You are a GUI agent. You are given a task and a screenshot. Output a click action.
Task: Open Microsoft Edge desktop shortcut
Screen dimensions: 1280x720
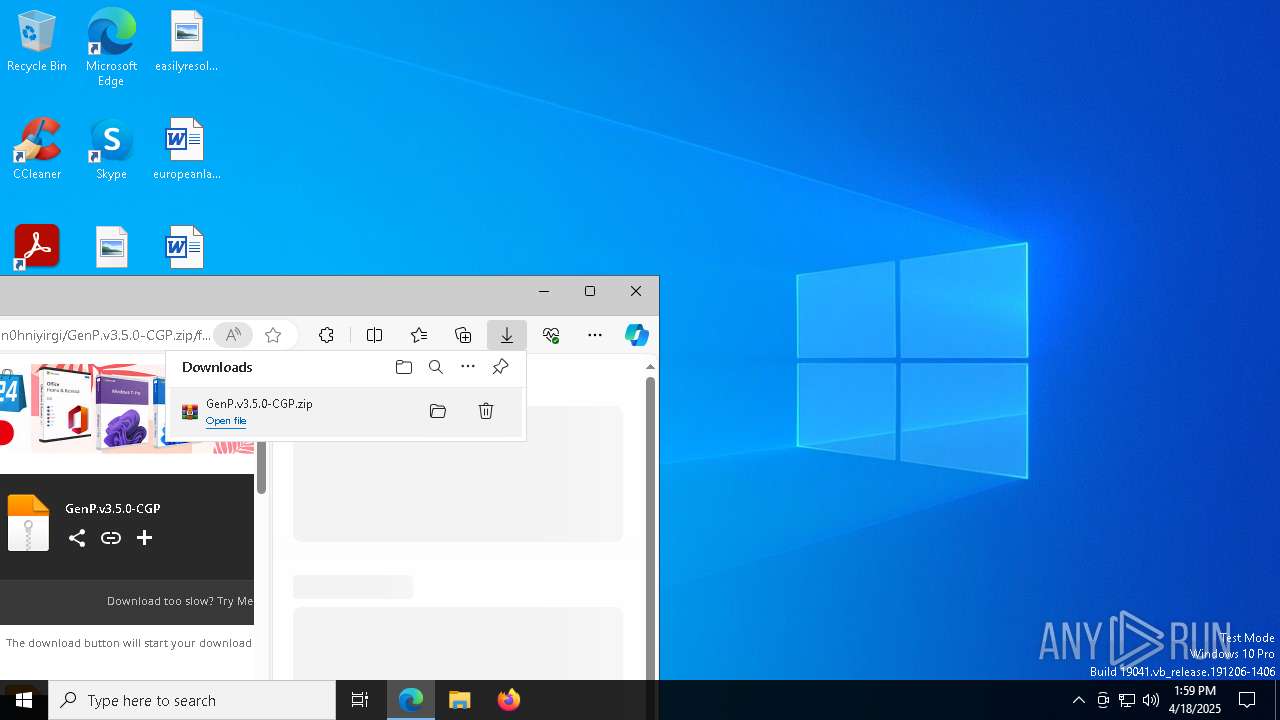(111, 47)
